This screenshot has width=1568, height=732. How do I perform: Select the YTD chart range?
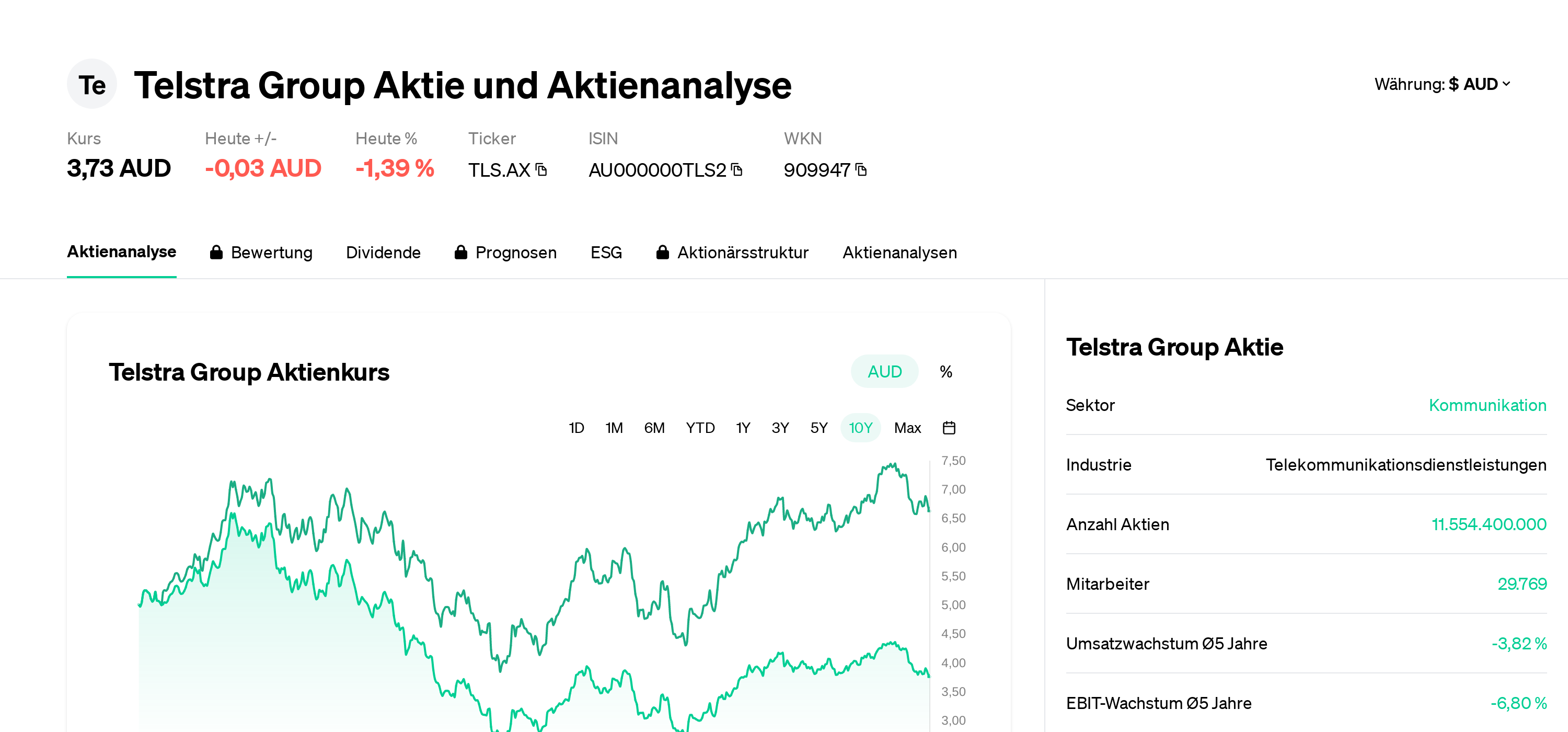click(700, 428)
